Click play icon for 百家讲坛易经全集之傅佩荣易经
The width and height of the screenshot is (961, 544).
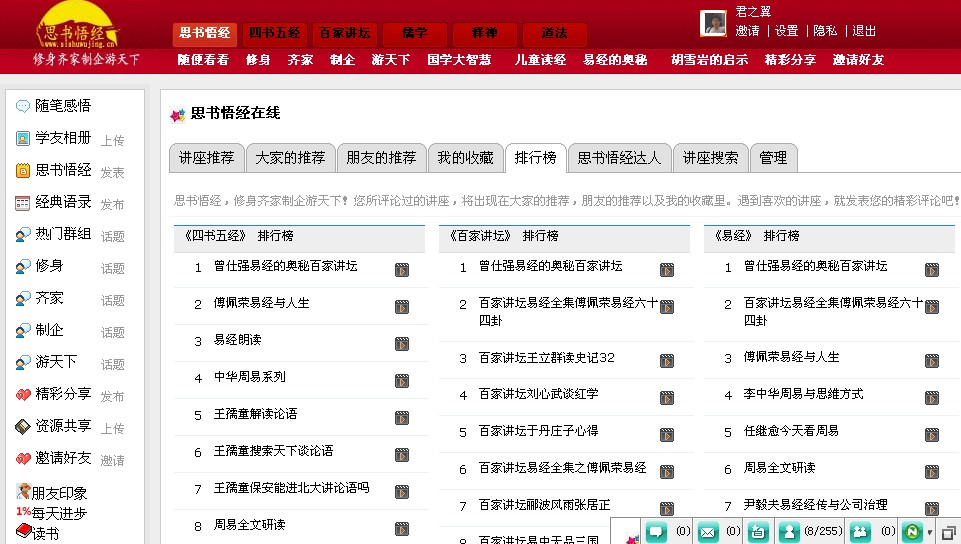tap(667, 472)
